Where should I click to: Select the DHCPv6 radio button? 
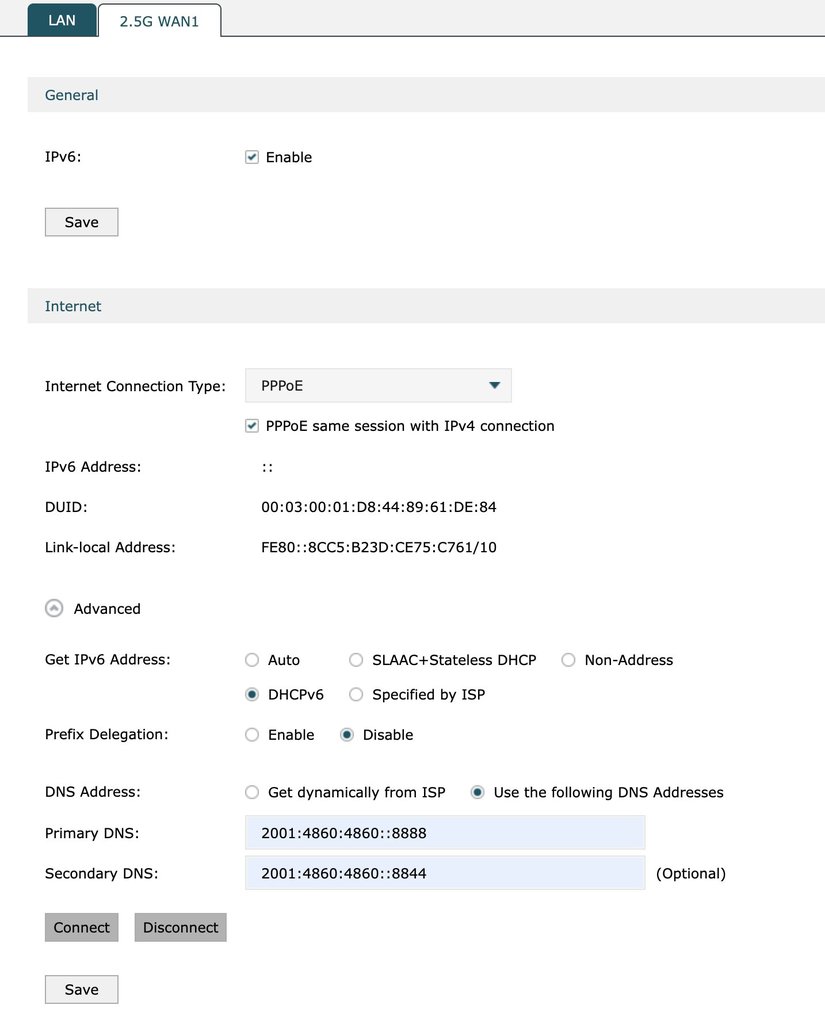point(252,694)
